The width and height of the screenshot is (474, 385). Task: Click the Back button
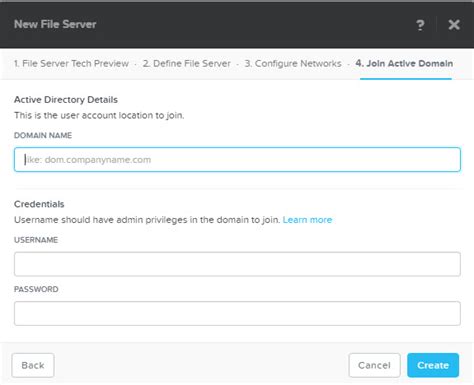point(33,365)
